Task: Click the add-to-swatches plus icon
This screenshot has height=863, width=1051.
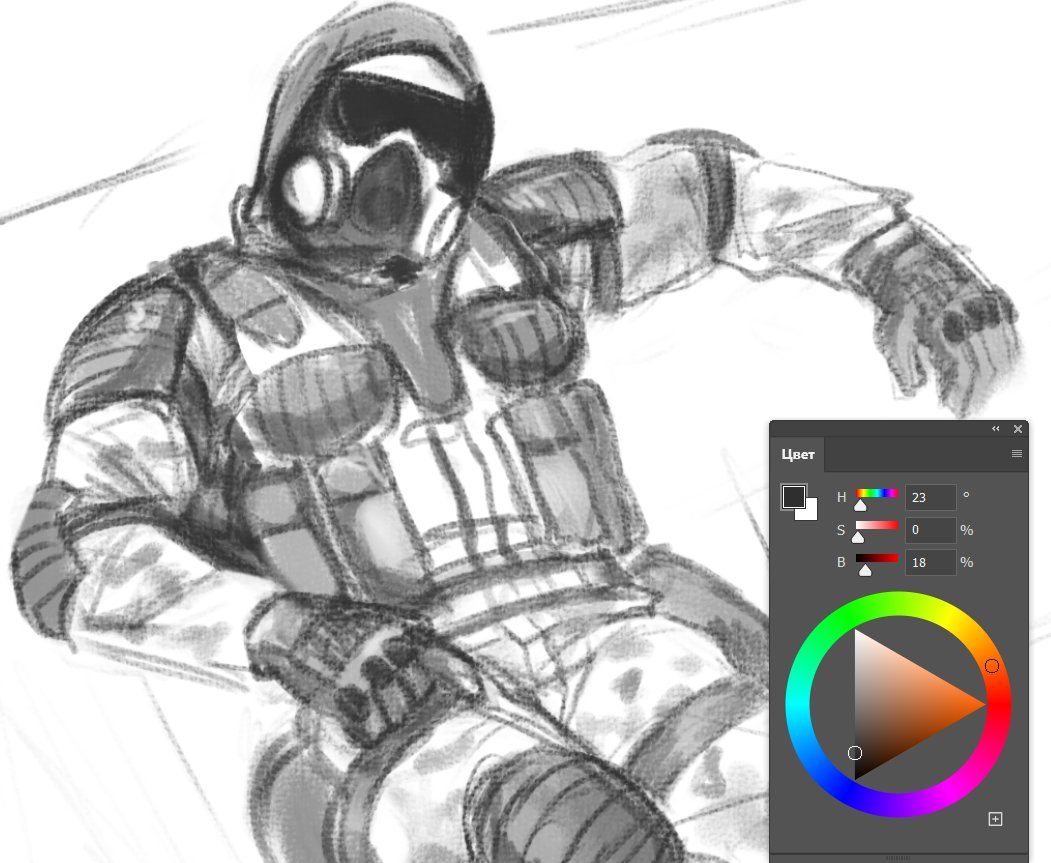Action: tap(995, 819)
